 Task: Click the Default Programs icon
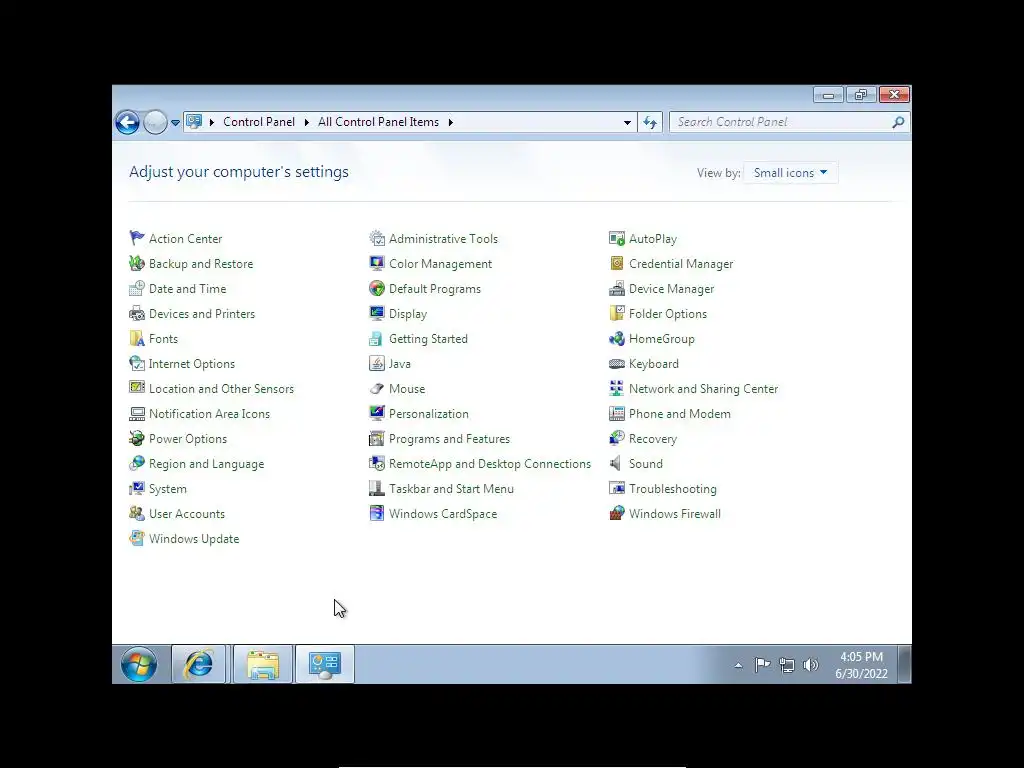point(377,288)
